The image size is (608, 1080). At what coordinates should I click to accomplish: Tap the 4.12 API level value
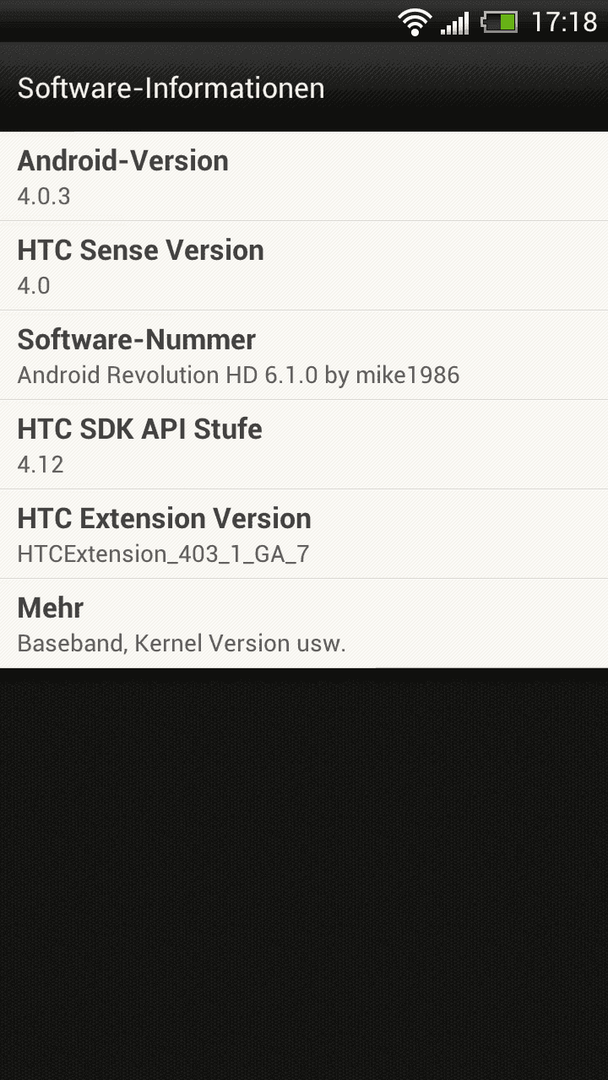point(41,465)
